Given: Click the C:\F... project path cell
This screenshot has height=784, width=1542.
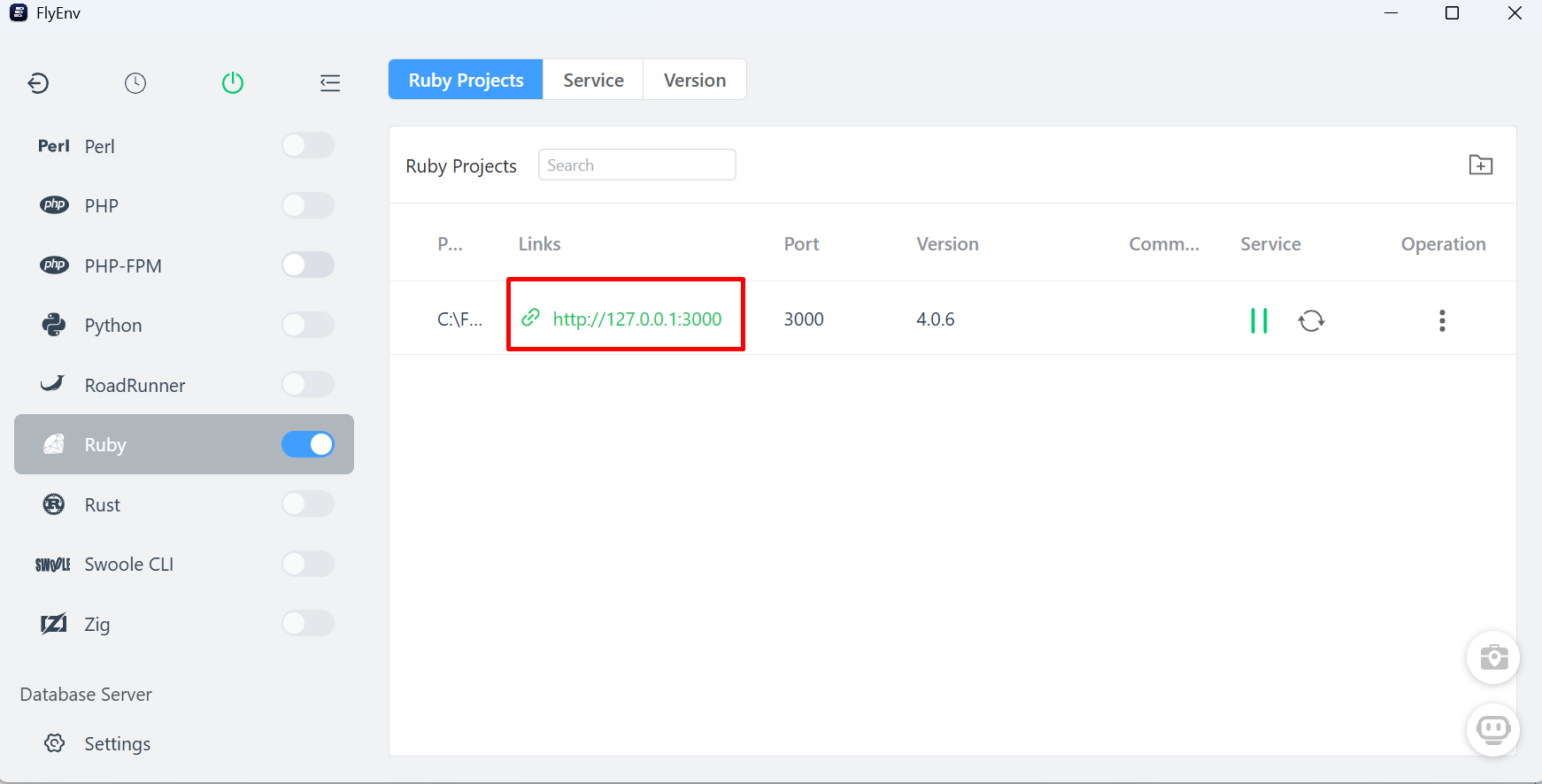Looking at the screenshot, I should tap(459, 319).
